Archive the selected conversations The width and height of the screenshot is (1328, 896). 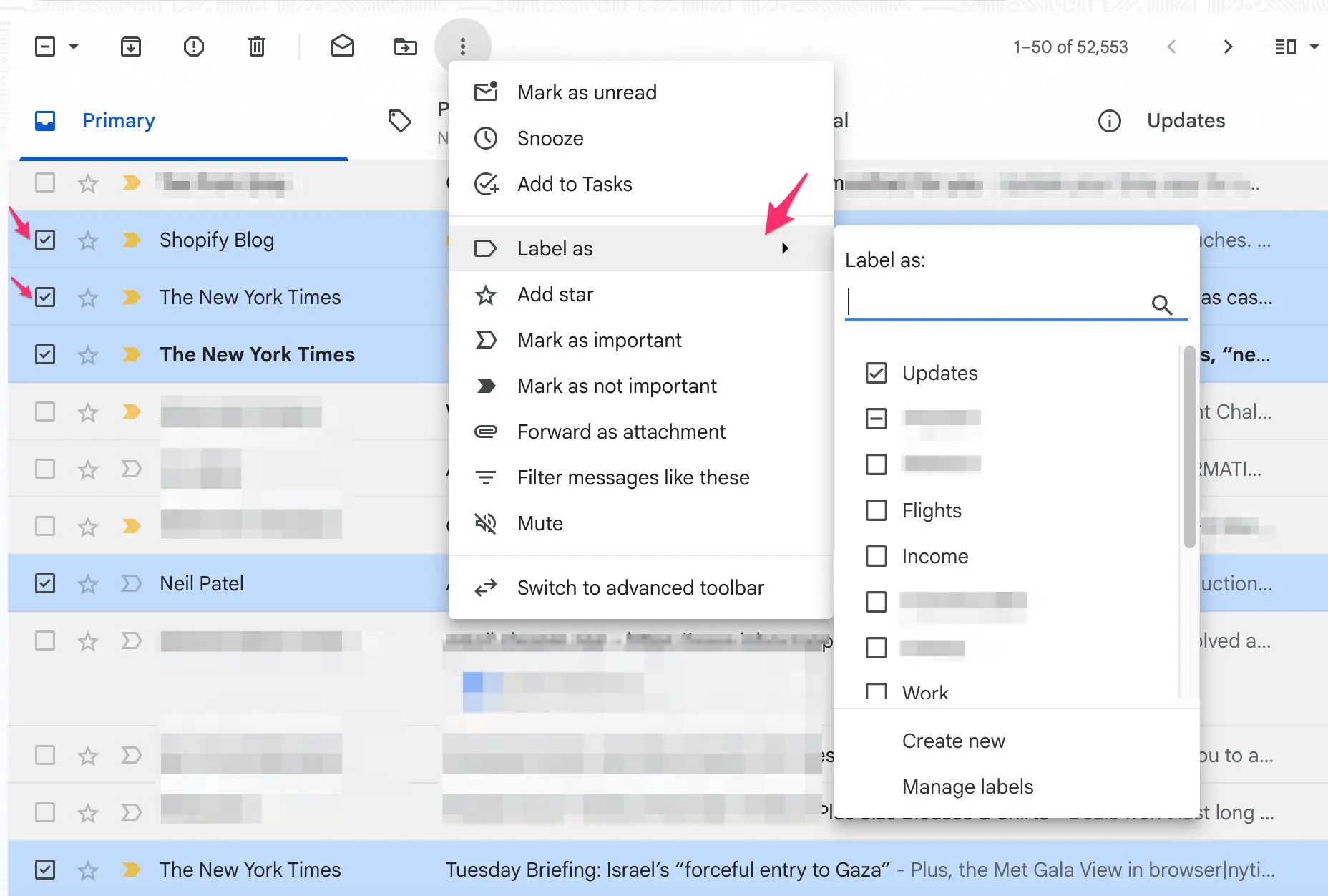[130, 47]
